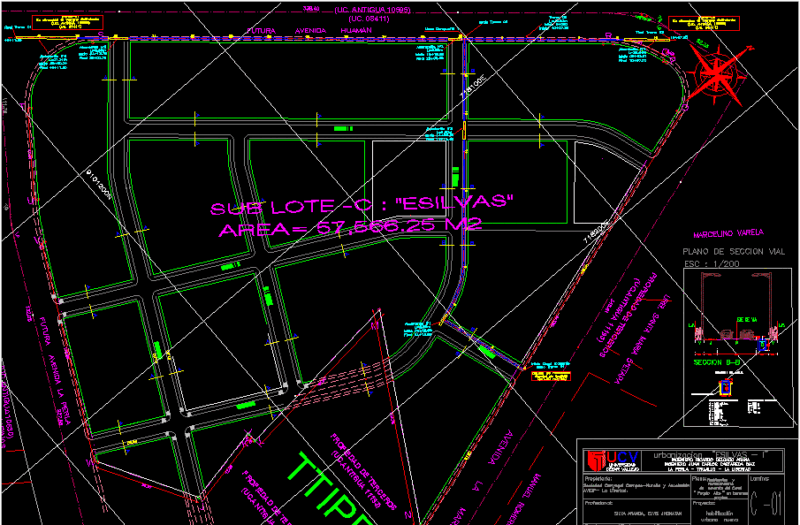
Task: Click the "HUAMAN" label on the top avenue
Action: (357, 31)
